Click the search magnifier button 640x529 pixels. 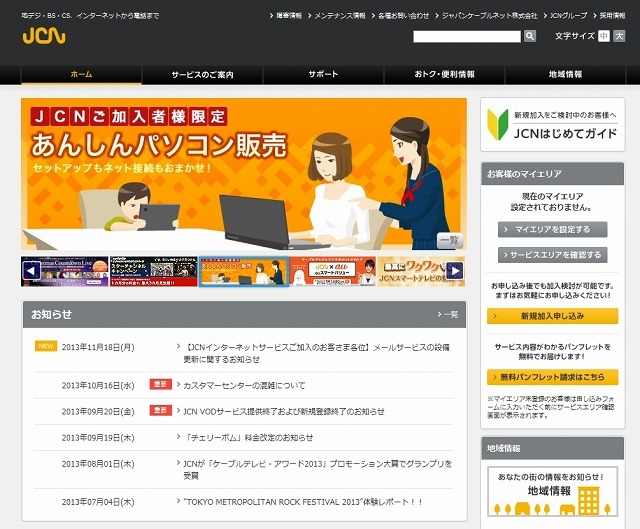(x=530, y=36)
